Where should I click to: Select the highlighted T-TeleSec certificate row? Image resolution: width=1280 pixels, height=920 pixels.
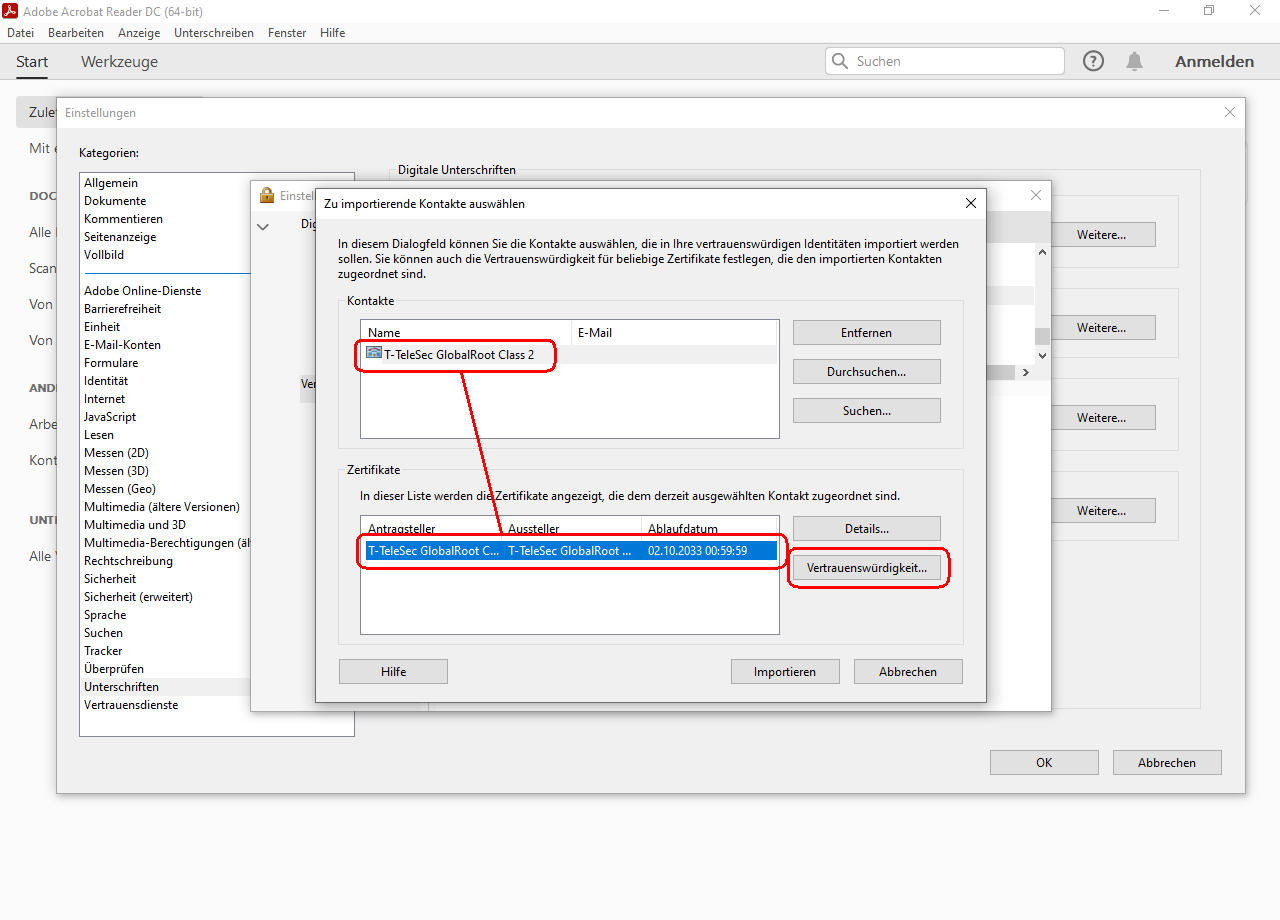(x=570, y=550)
